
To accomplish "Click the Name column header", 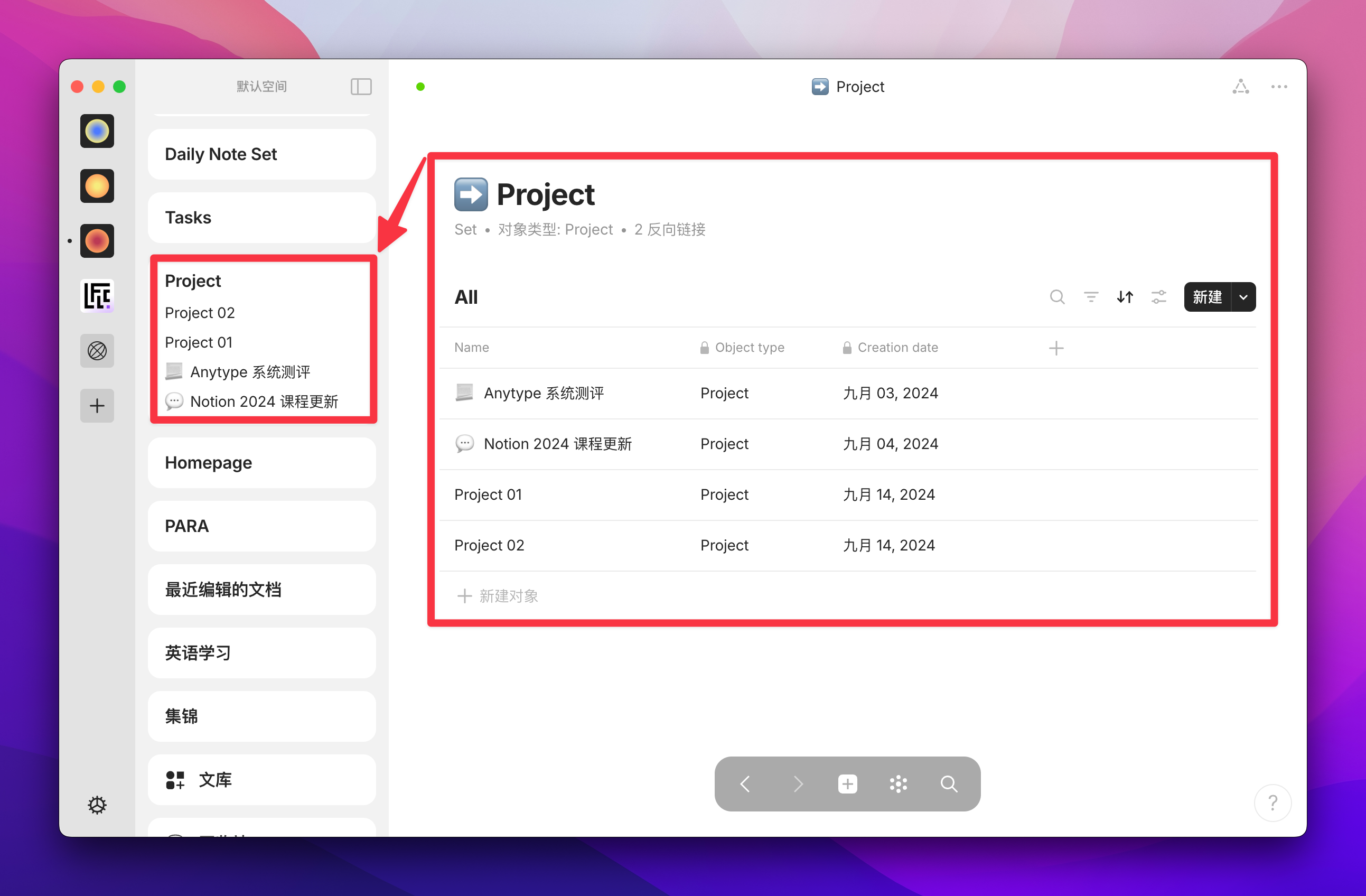I will [472, 347].
